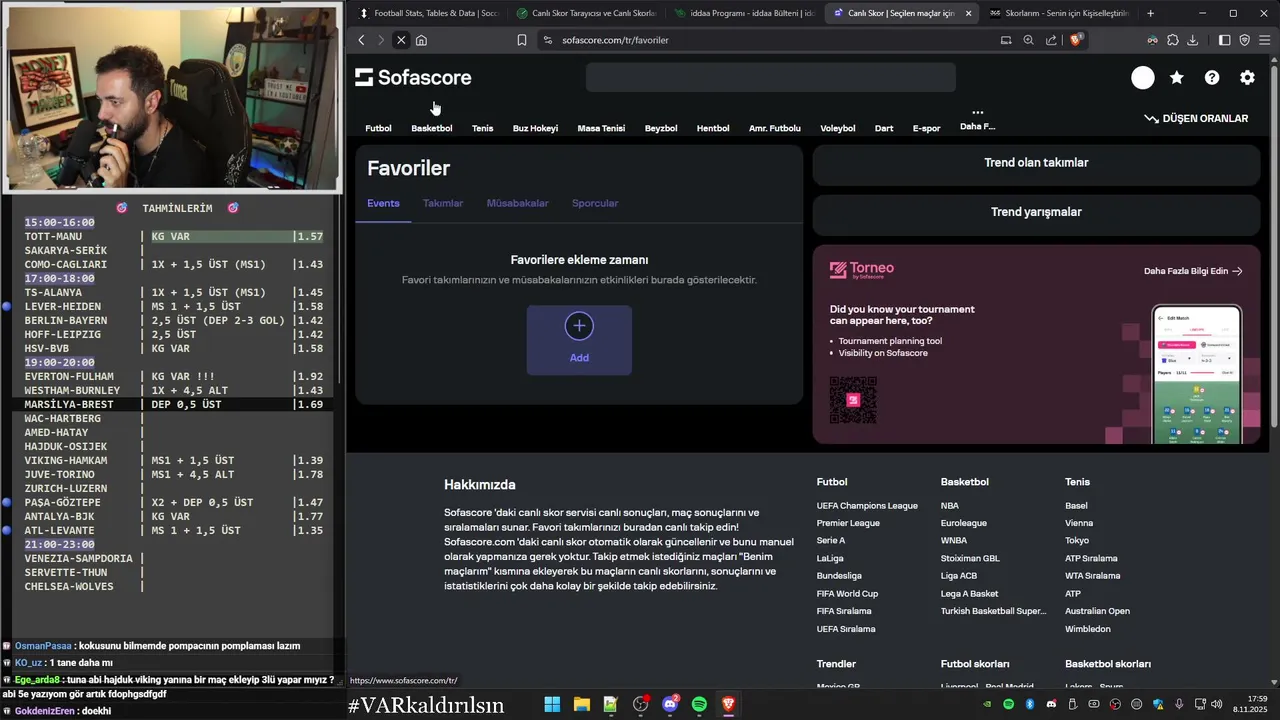The height and width of the screenshot is (720, 1280).
Task: Select the Sporcular tab
Action: tap(595, 203)
